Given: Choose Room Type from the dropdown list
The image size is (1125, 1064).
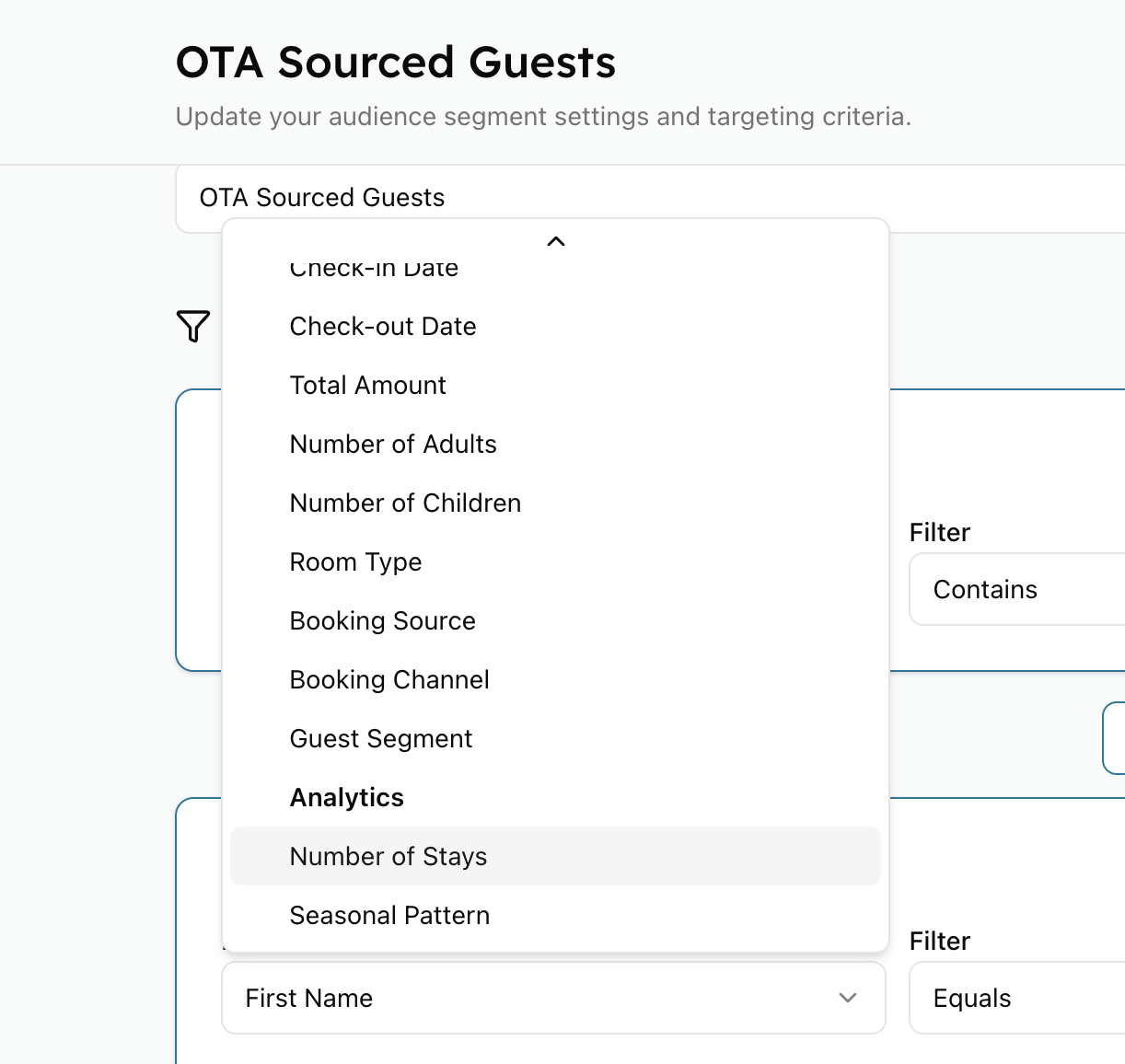Looking at the screenshot, I should pyautogui.click(x=355, y=562).
